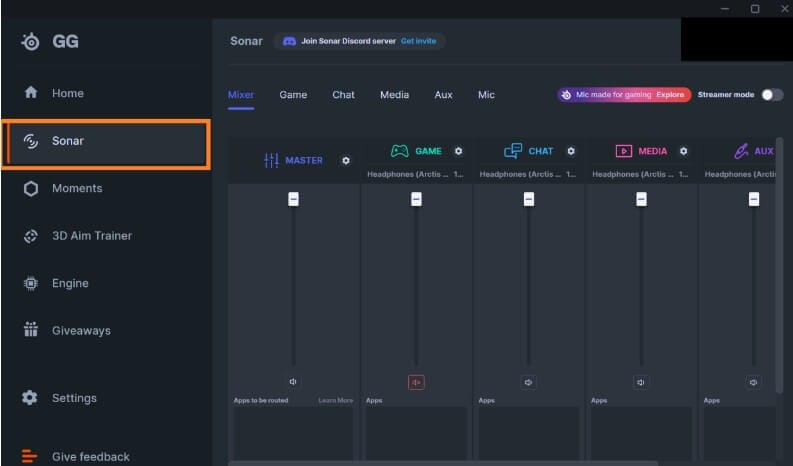
Task: Click the MEDIA play icon
Action: click(x=624, y=151)
